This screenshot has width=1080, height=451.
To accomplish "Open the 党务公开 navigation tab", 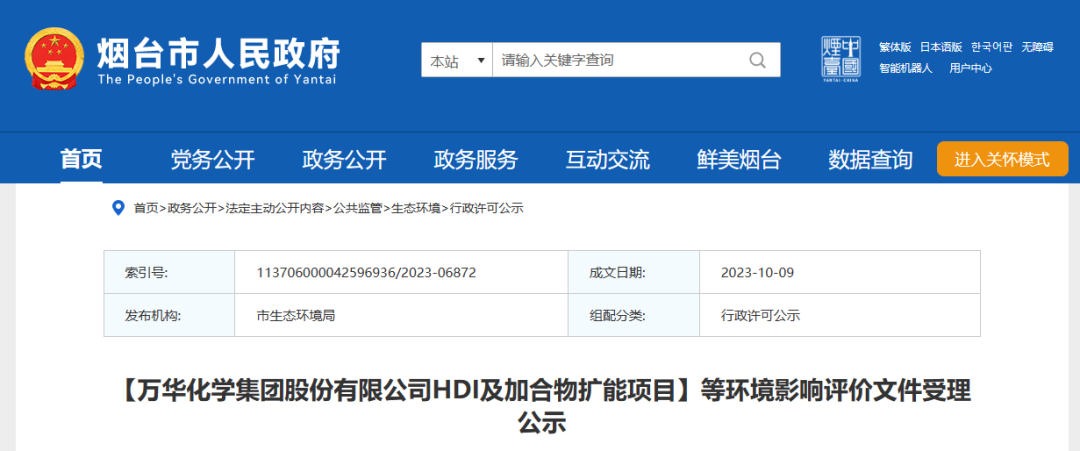I will (213, 160).
